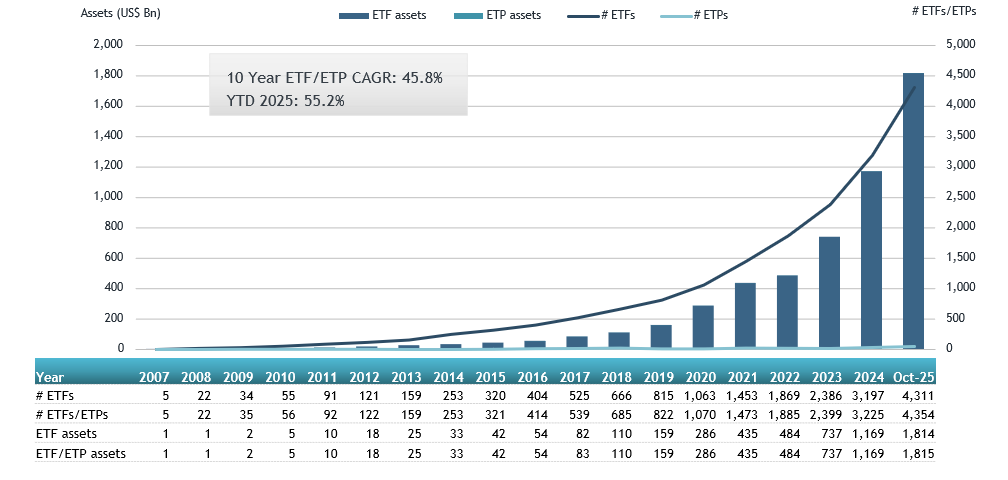
Task: Click the 'ETF assets' table row label
Action: click(66, 434)
